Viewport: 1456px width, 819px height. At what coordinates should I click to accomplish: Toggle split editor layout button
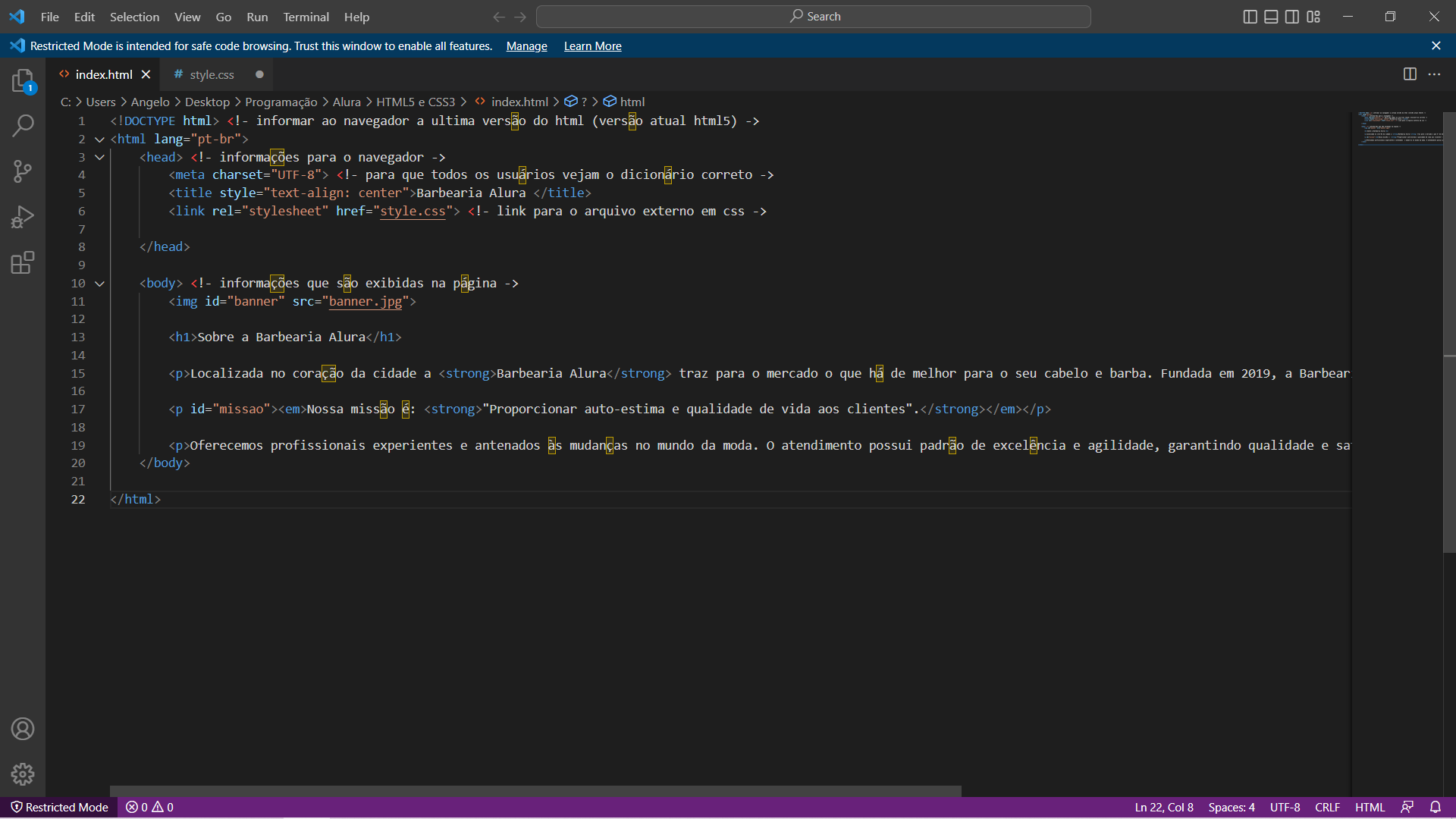click(1410, 73)
